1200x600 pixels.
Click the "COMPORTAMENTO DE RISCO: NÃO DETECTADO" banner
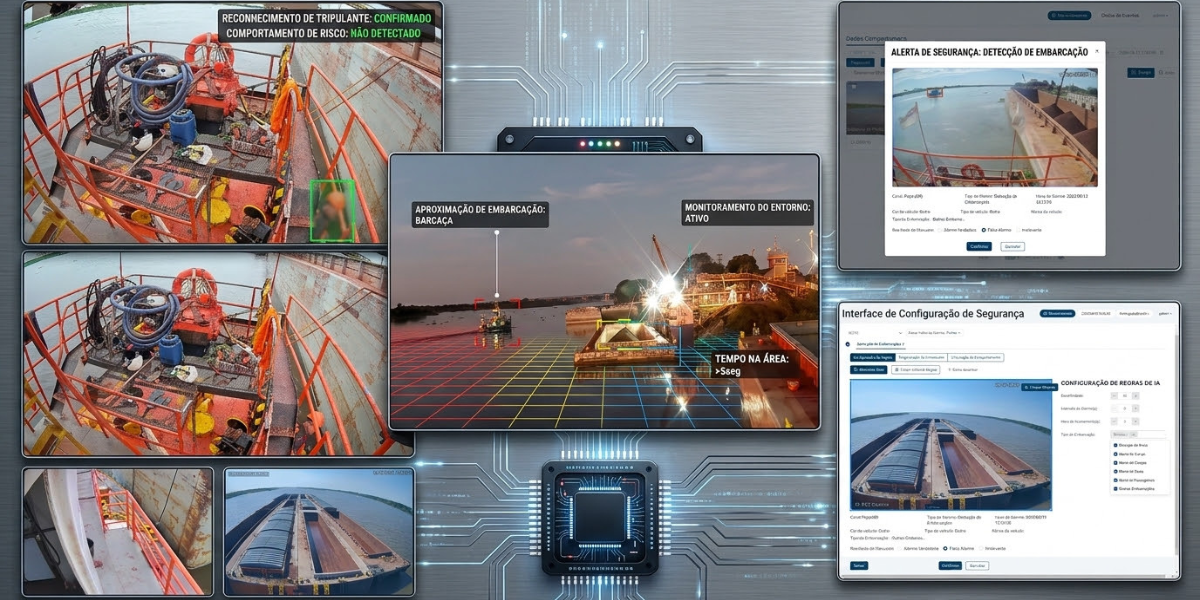pyautogui.click(x=323, y=33)
